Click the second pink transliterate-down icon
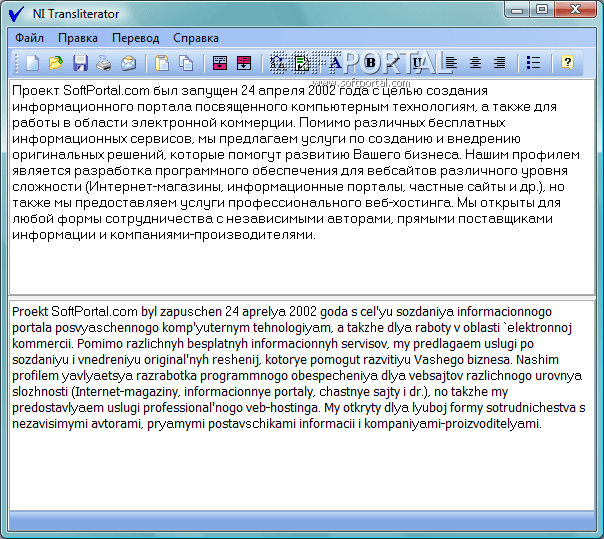Viewport: 604px width, 539px height. click(x=244, y=63)
